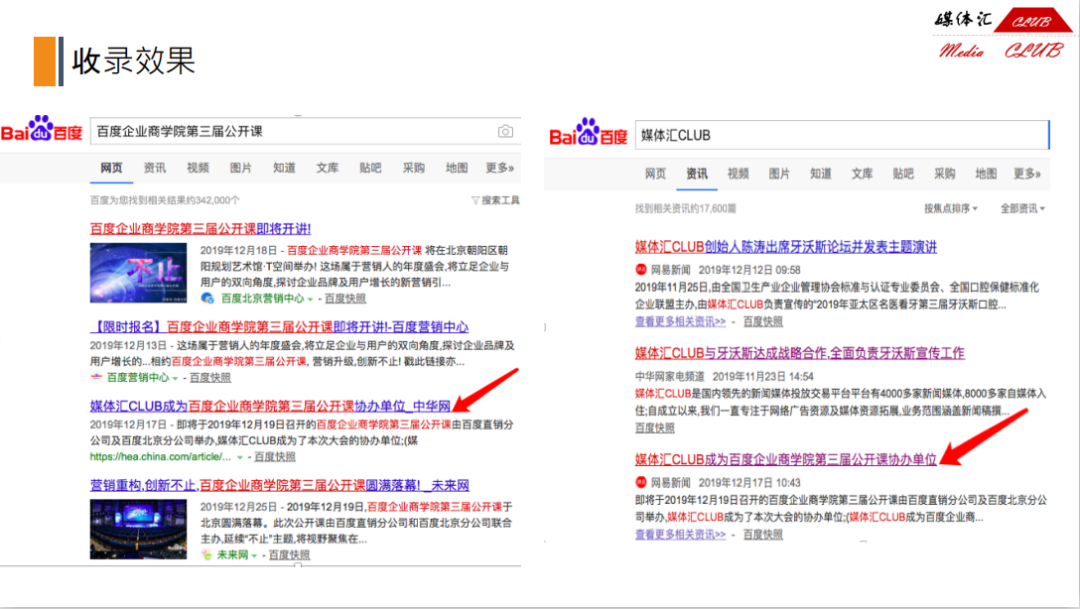Expand the 全部资讯 filter dropdown
Image resolution: width=1080 pixels, height=609 pixels.
pos(1023,208)
